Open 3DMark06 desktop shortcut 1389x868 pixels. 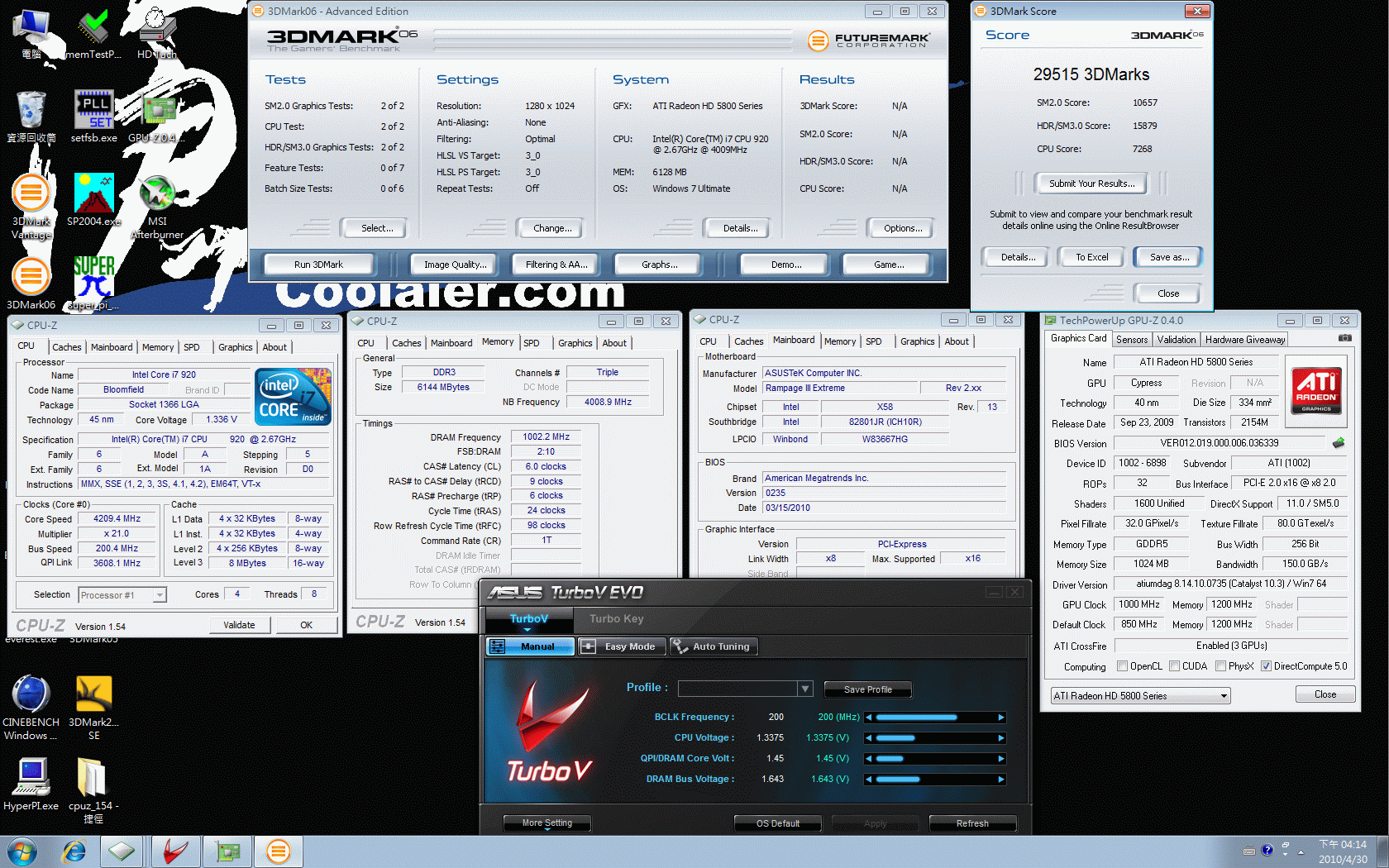point(31,284)
